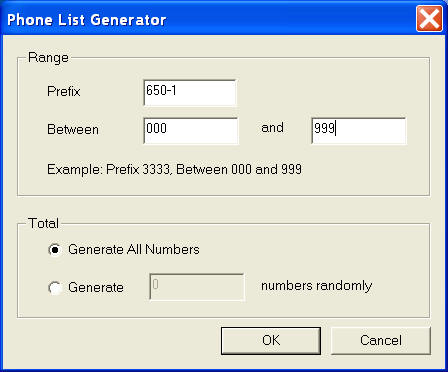Click the Phone List Generator title text
Viewport: 448px width, 372px height.
[86, 20]
